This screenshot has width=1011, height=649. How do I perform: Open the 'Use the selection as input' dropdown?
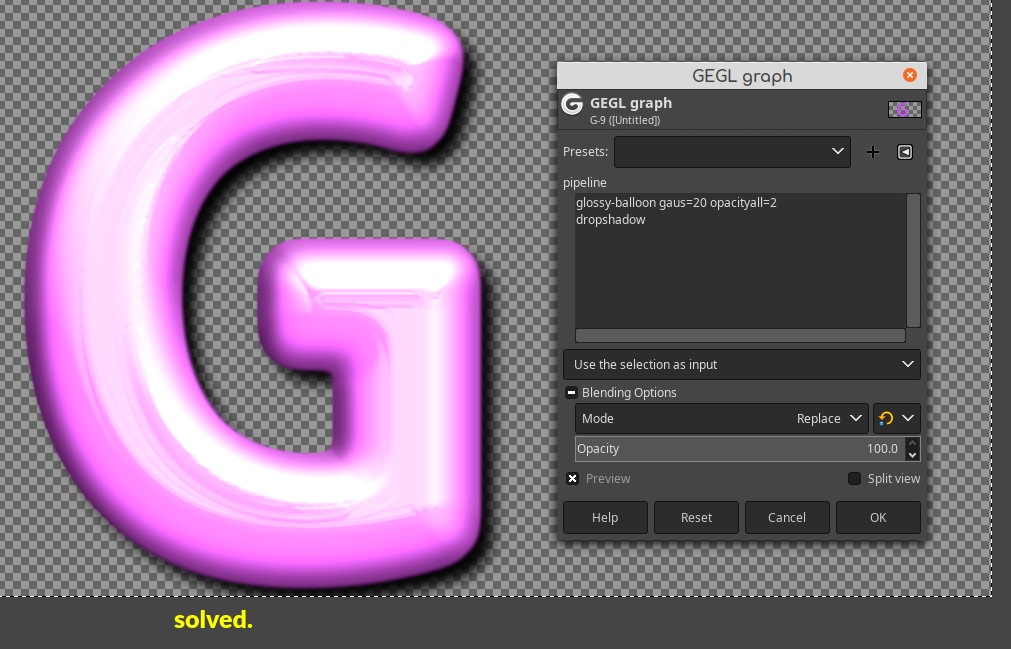742,365
